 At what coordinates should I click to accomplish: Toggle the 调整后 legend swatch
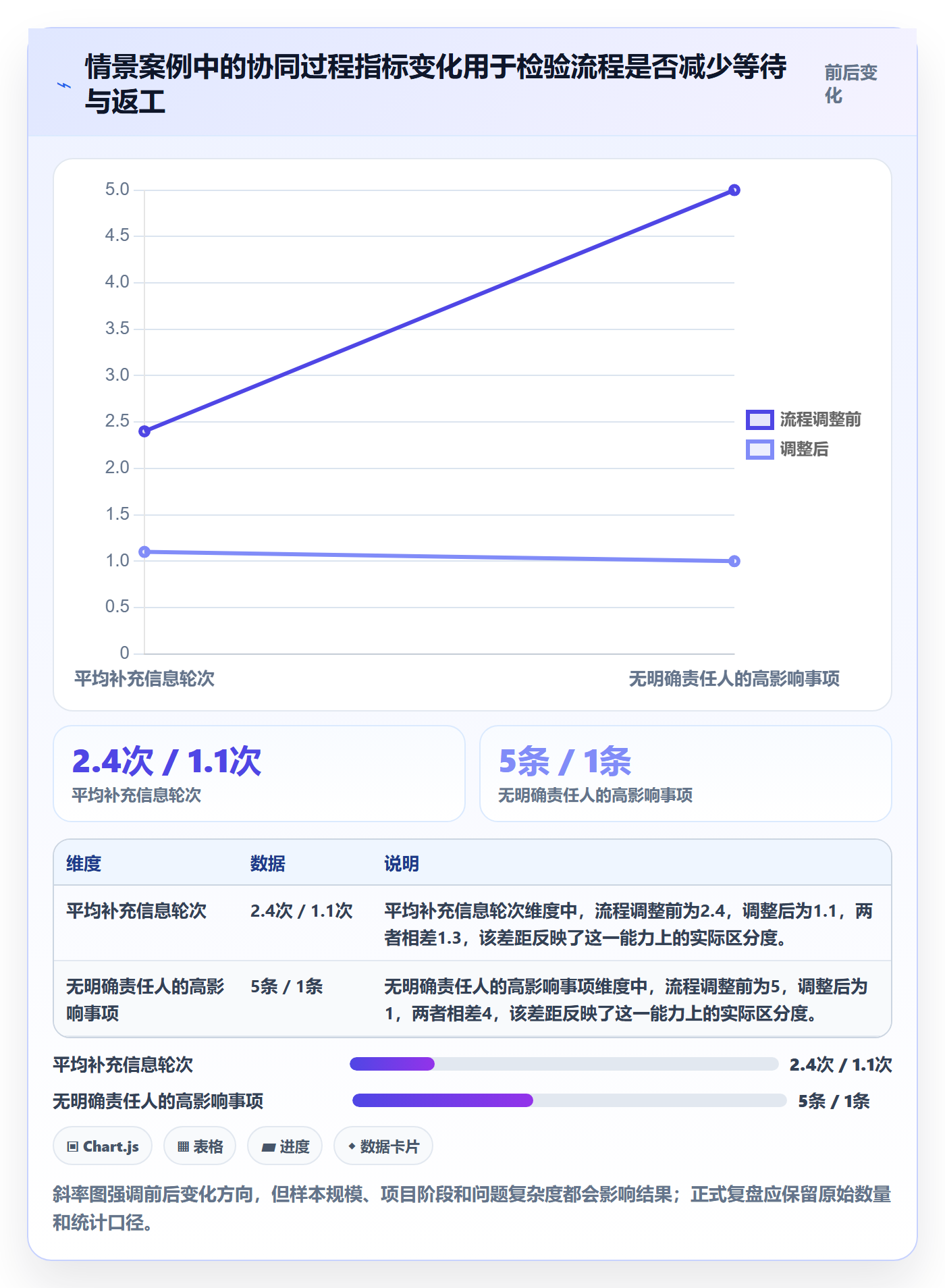759,449
